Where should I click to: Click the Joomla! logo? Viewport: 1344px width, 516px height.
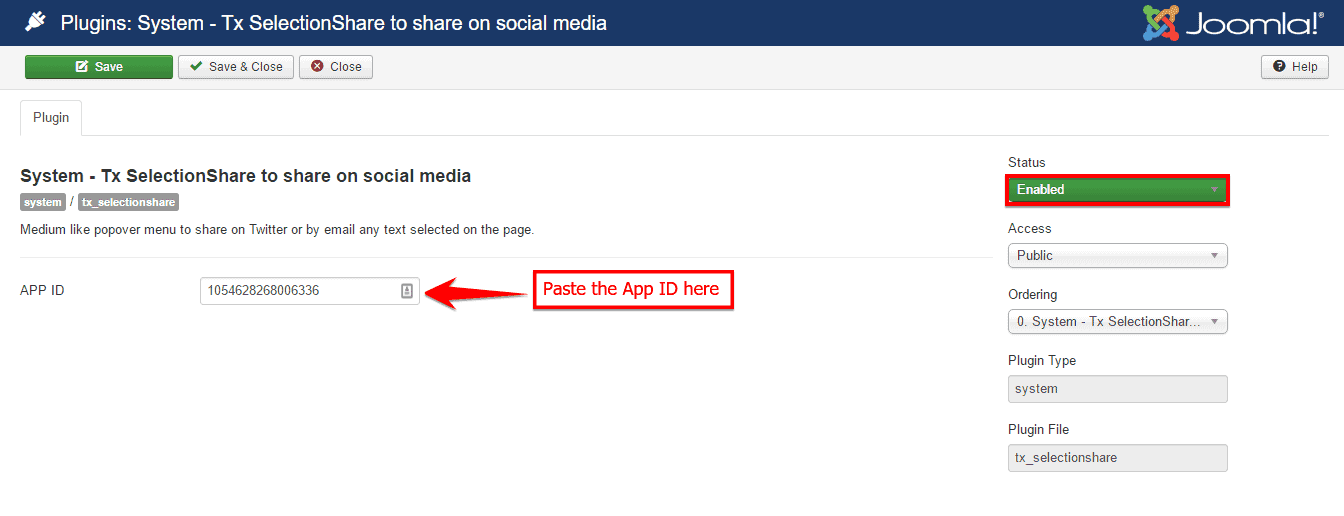point(1233,23)
